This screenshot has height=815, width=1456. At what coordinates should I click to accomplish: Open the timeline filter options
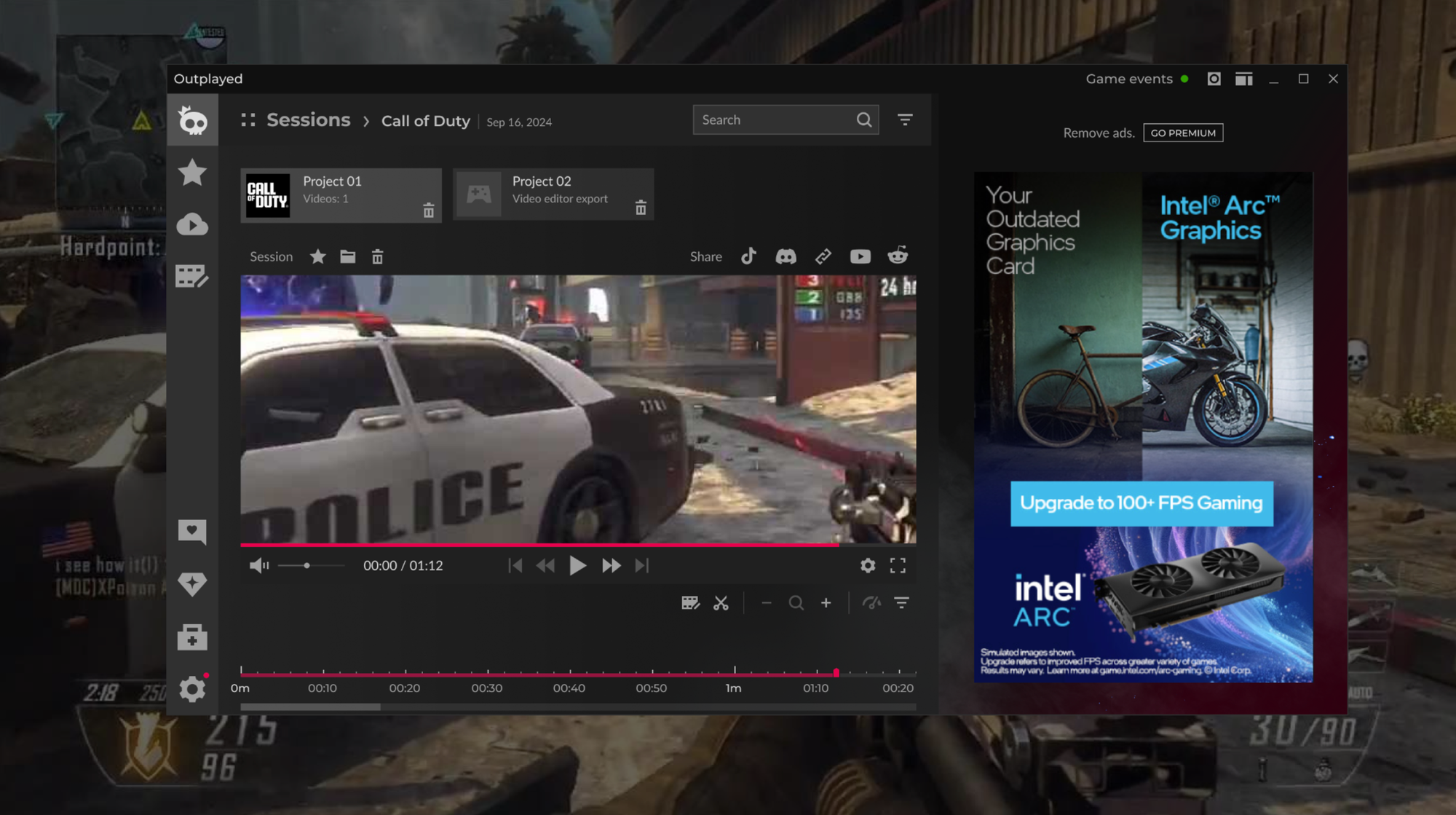[x=901, y=603]
